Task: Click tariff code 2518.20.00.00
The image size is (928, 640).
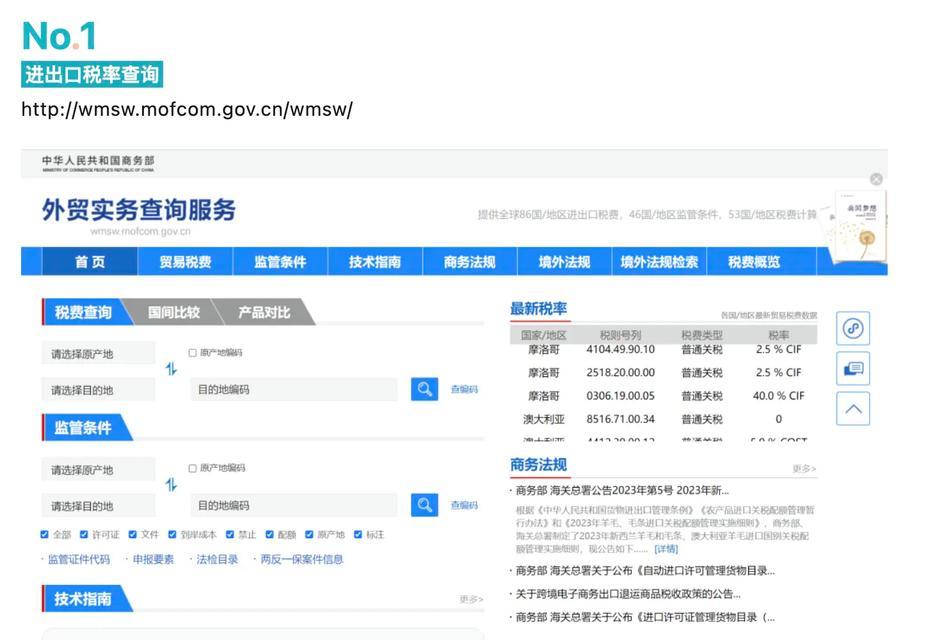Action: (x=620, y=372)
